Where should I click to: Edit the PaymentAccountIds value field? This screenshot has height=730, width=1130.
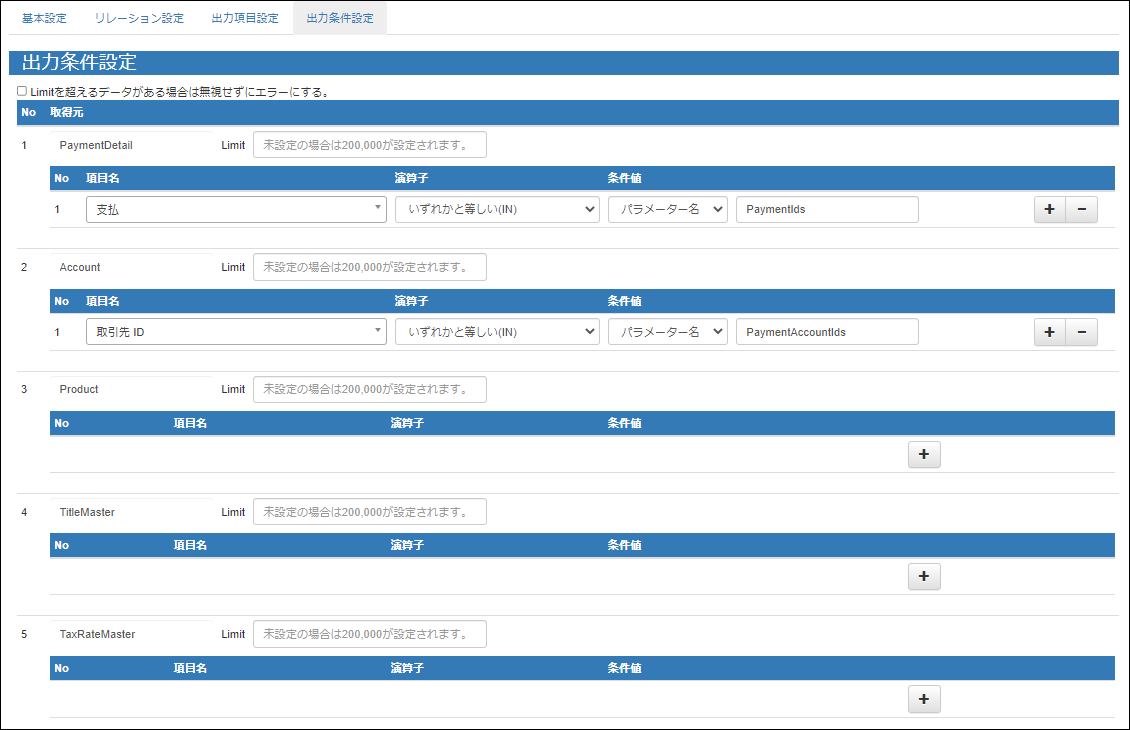pyautogui.click(x=827, y=331)
